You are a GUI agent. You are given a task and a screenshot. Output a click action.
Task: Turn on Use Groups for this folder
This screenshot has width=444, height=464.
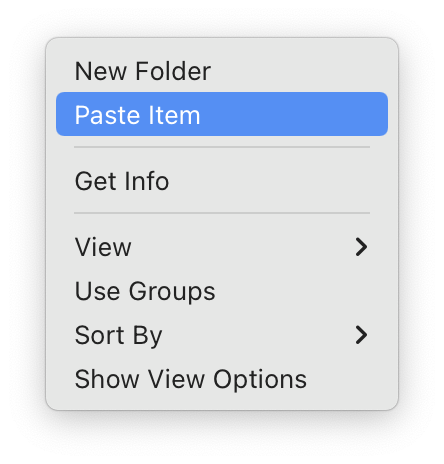point(222,291)
